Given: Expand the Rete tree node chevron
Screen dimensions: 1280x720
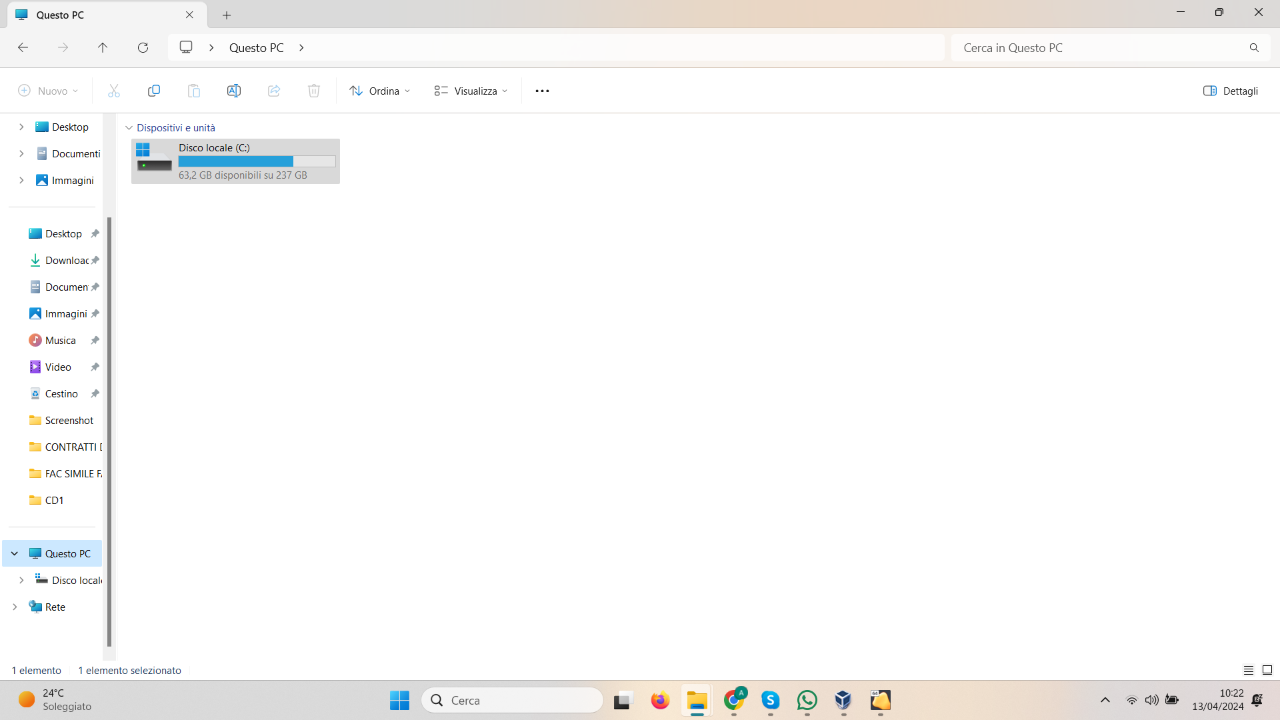Looking at the screenshot, I should pyautogui.click(x=14, y=607).
